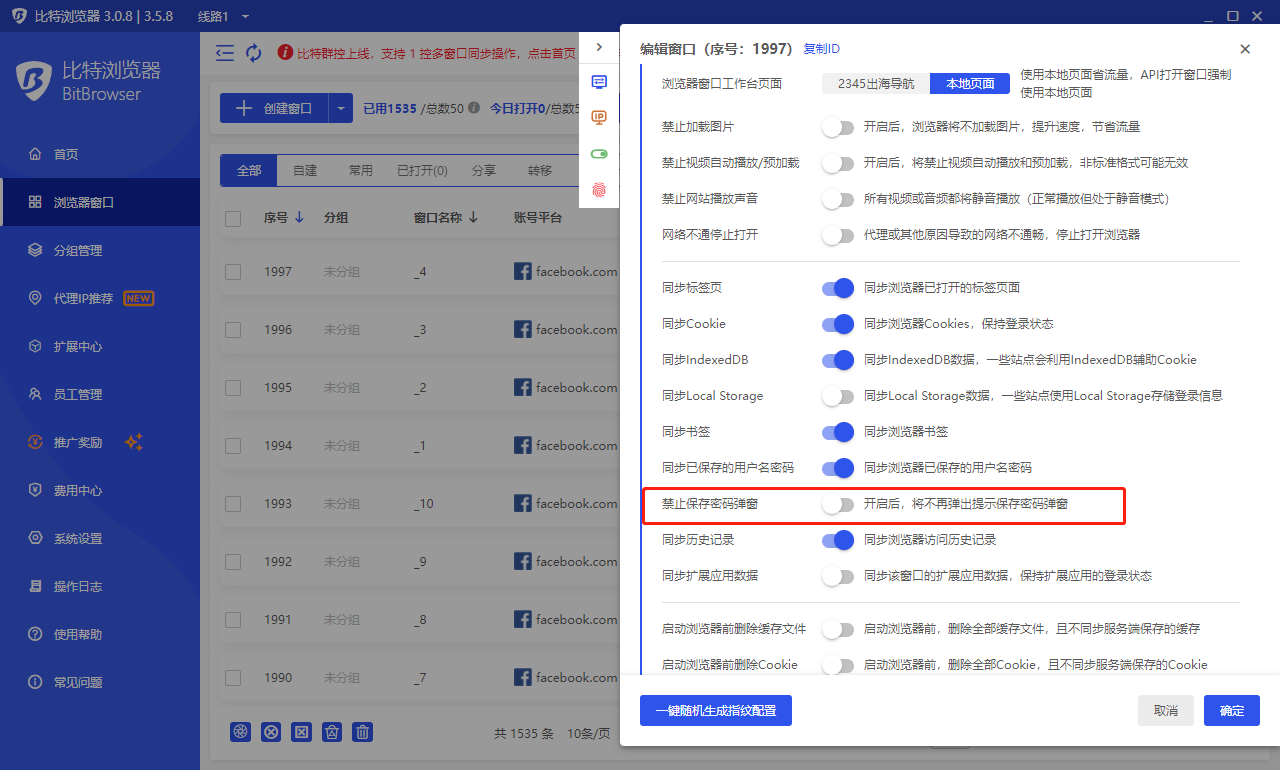1280x770 pixels.
Task: Click the 复制ID link in dialog header
Action: click(821, 49)
